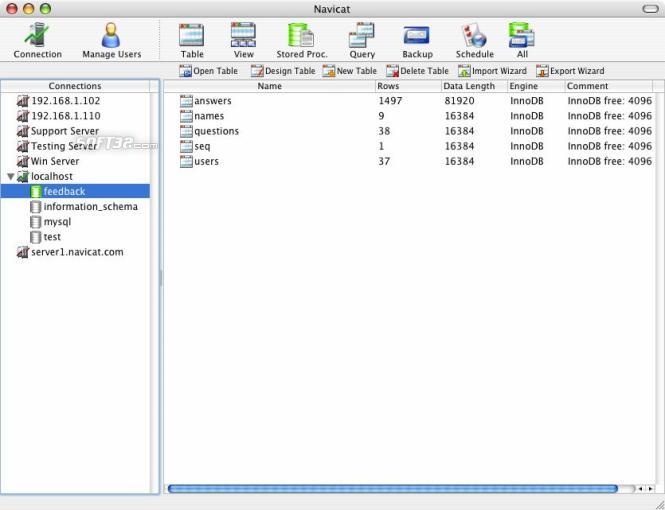Select the Stored Proc. toolbar icon
This screenshot has height=510, width=665.
[x=302, y=41]
